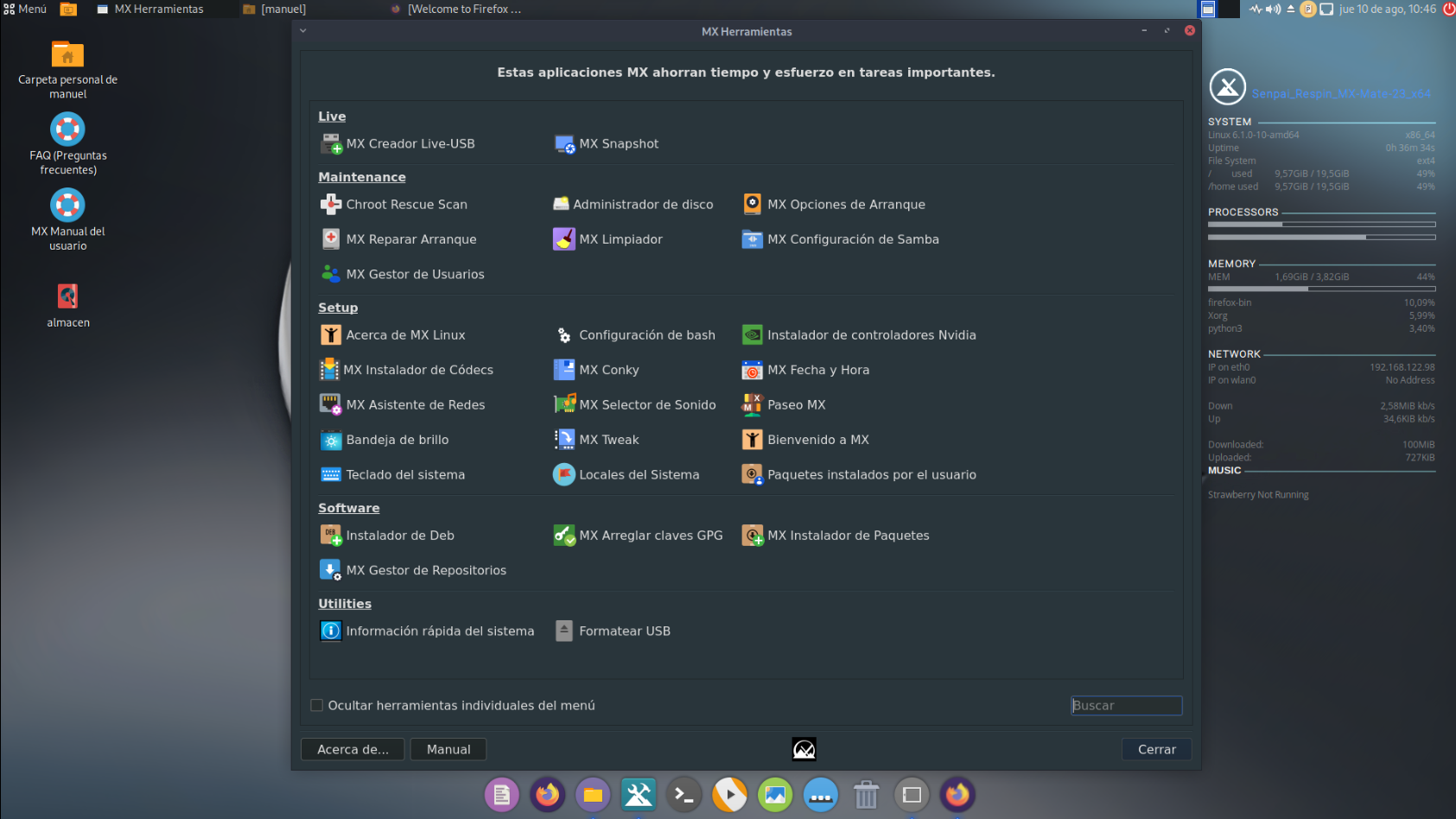Click the volume icon in system tray
The width and height of the screenshot is (1456, 819).
click(x=1274, y=10)
